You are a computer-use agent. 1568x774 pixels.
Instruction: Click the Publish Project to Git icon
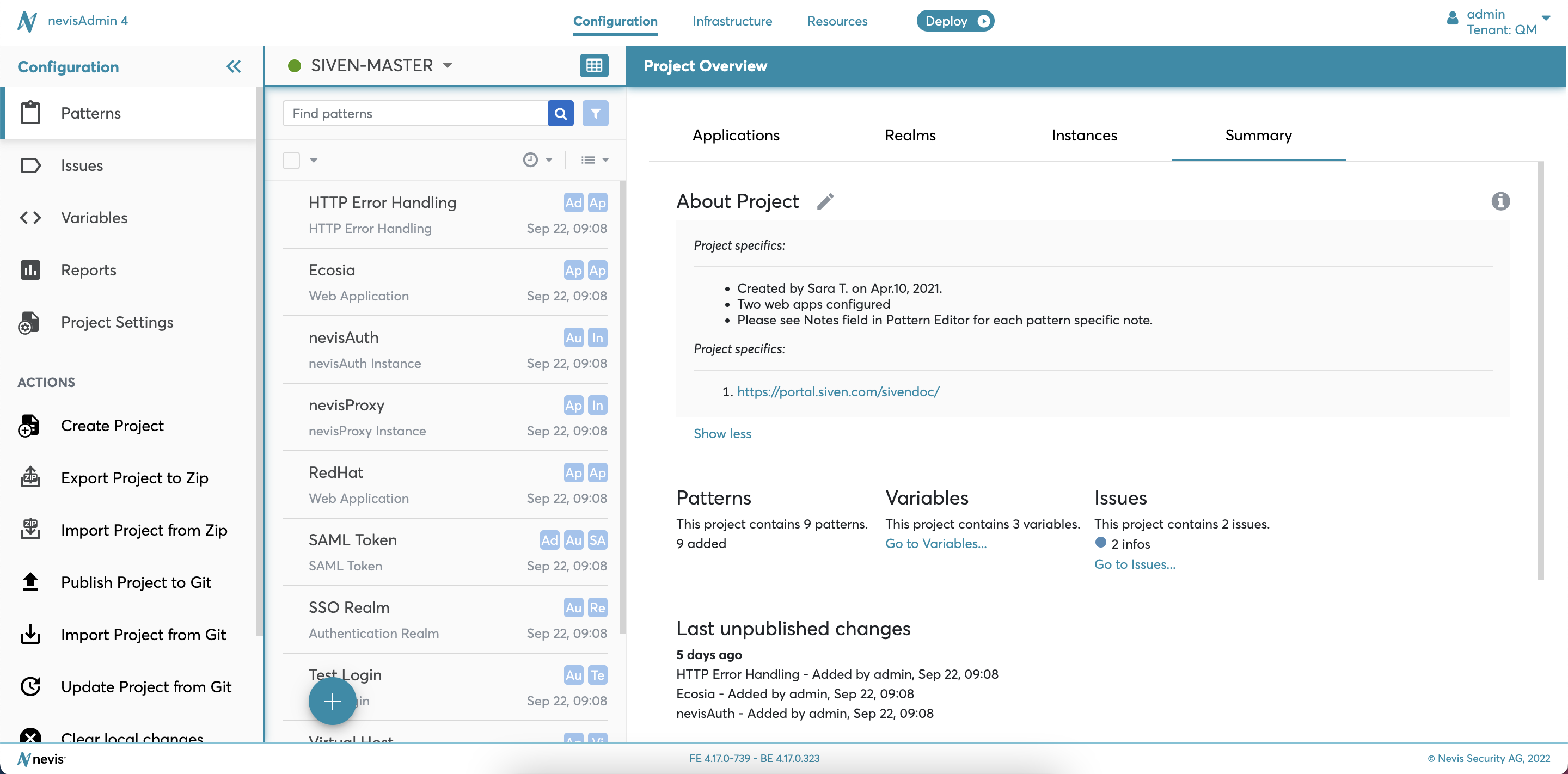tap(30, 582)
